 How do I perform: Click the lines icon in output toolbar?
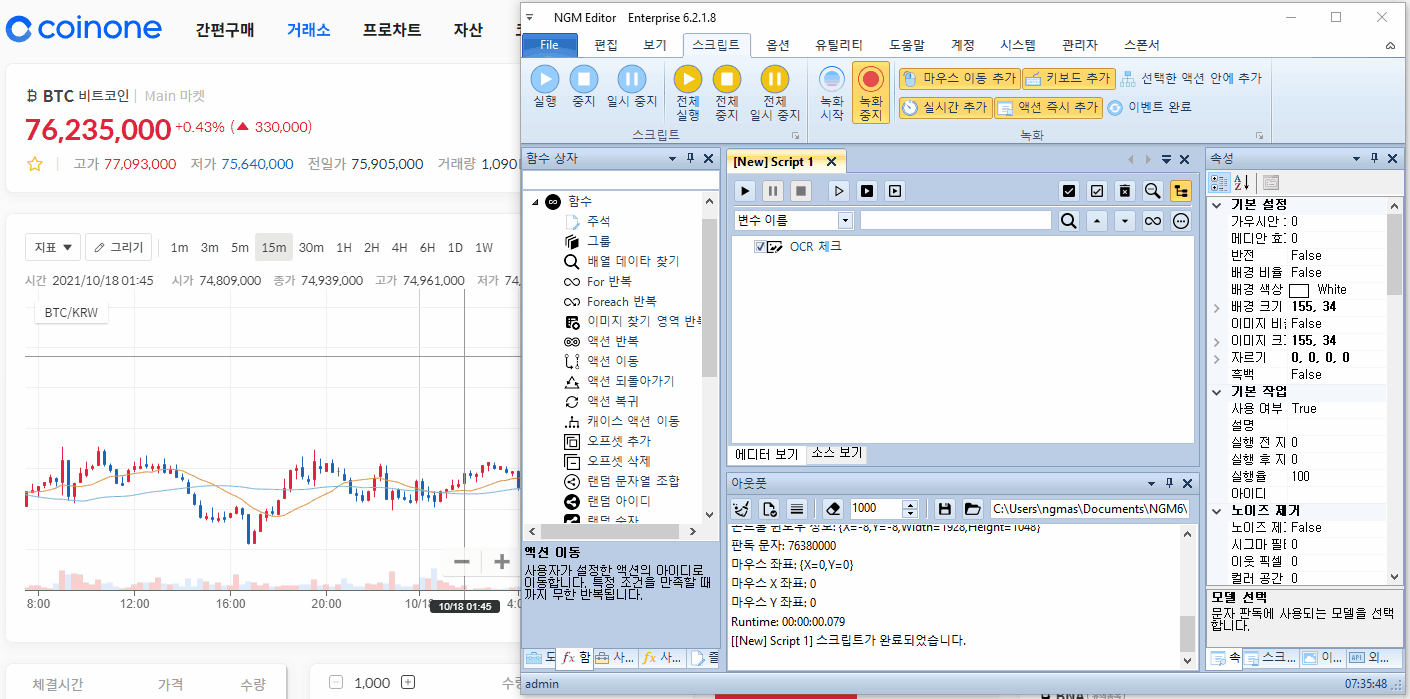click(x=797, y=508)
